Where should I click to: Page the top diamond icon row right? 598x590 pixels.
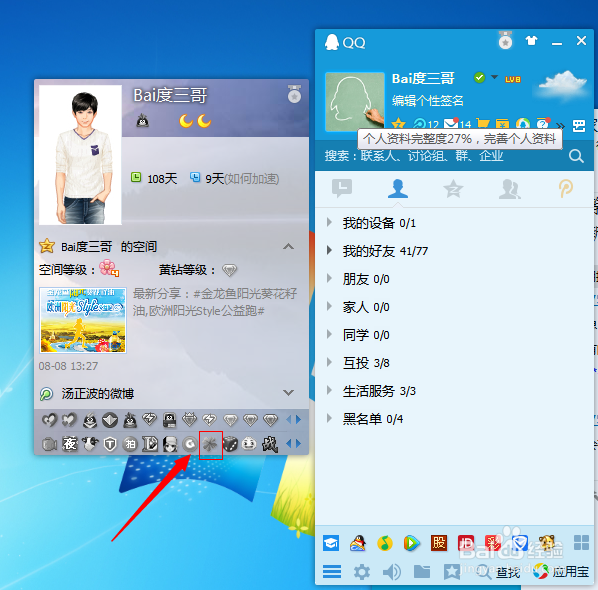(x=299, y=420)
